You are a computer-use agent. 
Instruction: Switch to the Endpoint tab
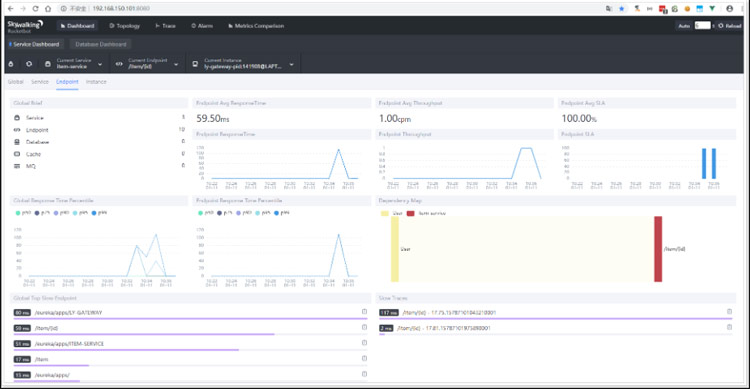coord(67,82)
